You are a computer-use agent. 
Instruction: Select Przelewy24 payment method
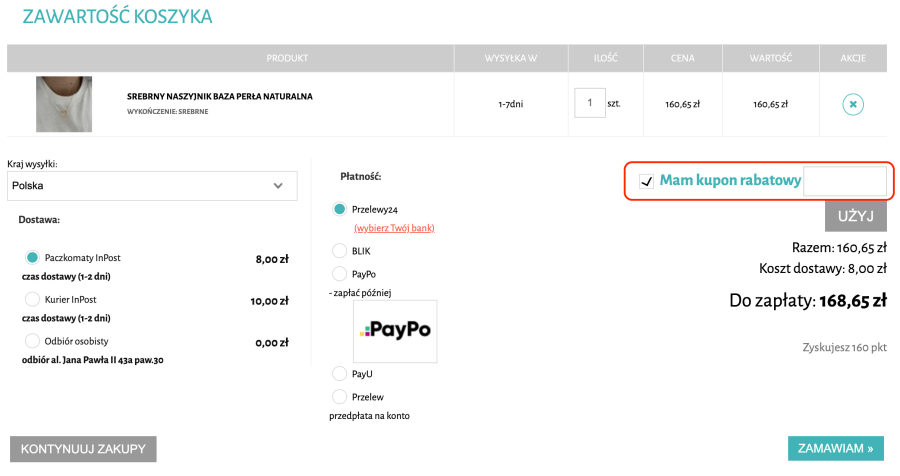coord(340,209)
